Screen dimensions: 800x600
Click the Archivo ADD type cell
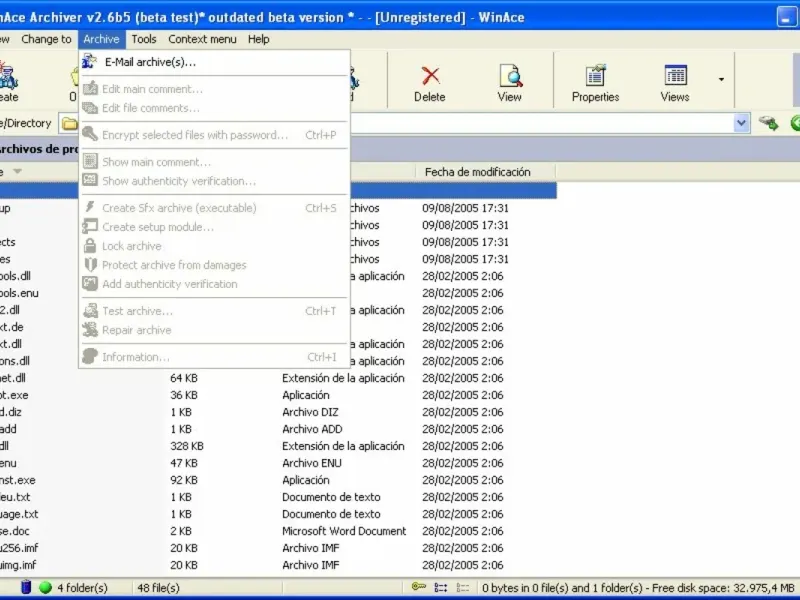coord(312,429)
